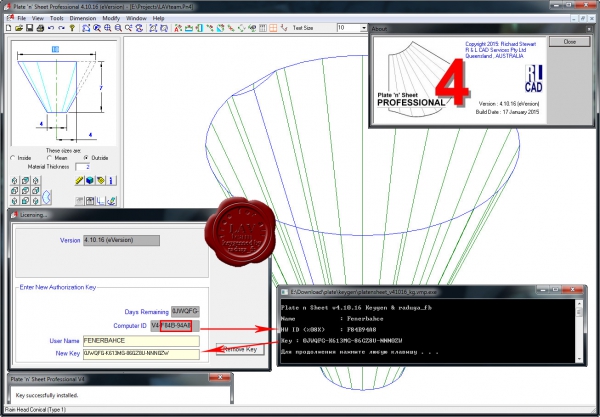This screenshot has width=600, height=417.
Task: Click the Remove Key button
Action: pyautogui.click(x=240, y=349)
